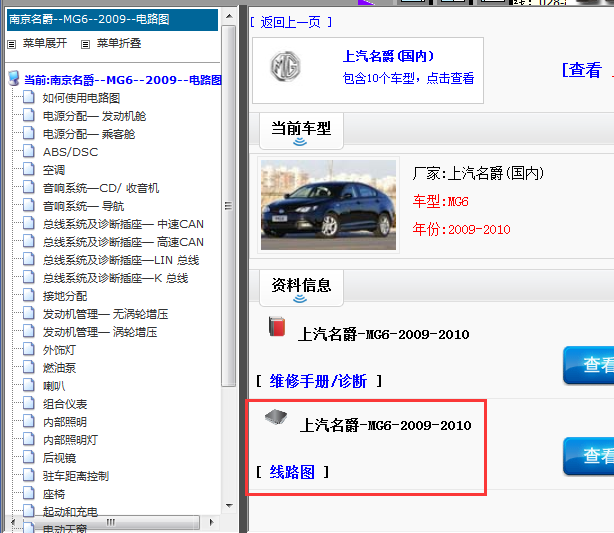Image resolution: width=614 pixels, height=533 pixels.
Task: Collapse all menus via 菜单折叠
Action: click(119, 43)
